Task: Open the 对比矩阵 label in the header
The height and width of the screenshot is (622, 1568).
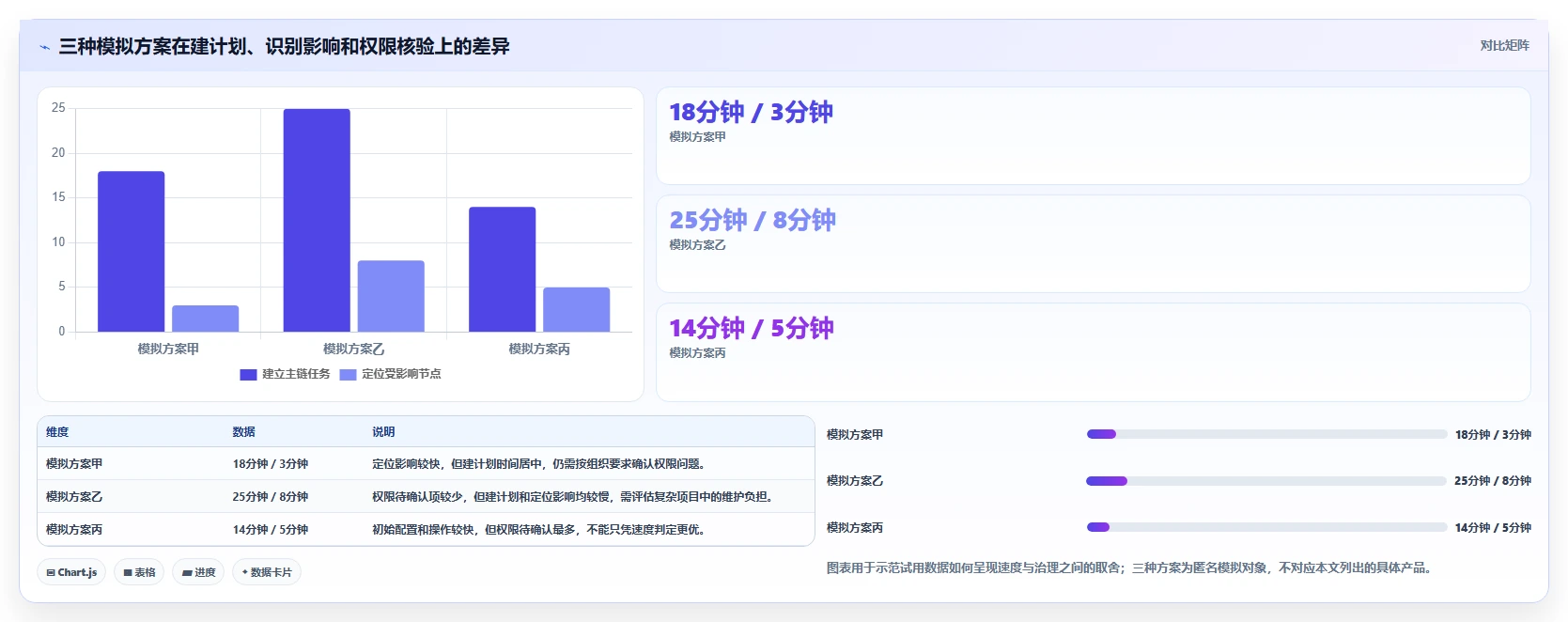Action: pyautogui.click(x=1504, y=45)
